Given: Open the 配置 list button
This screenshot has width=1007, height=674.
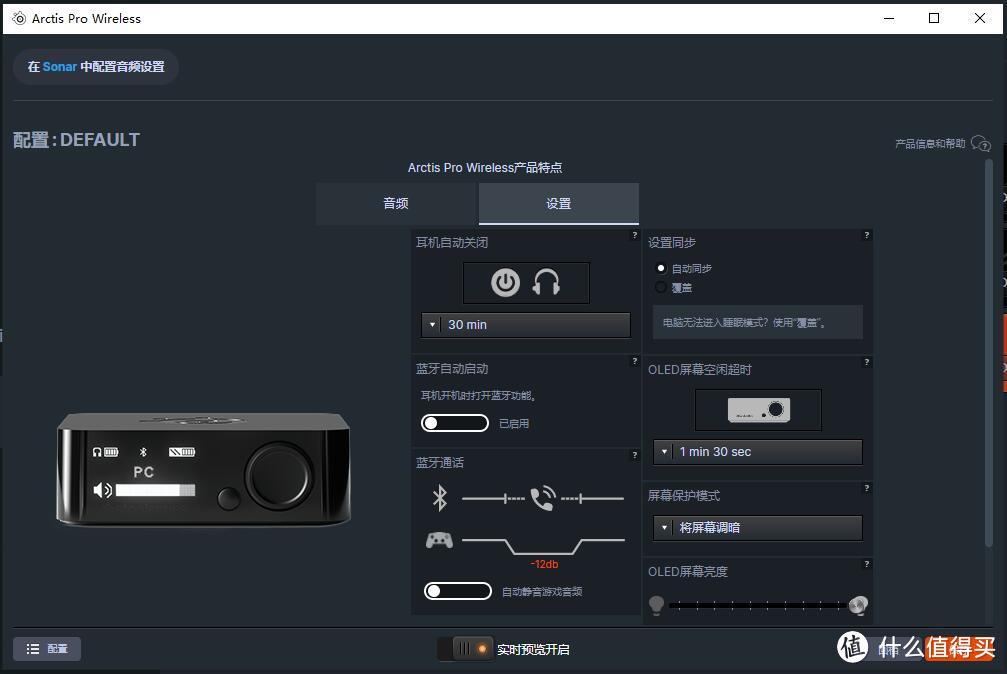Looking at the screenshot, I should [47, 649].
